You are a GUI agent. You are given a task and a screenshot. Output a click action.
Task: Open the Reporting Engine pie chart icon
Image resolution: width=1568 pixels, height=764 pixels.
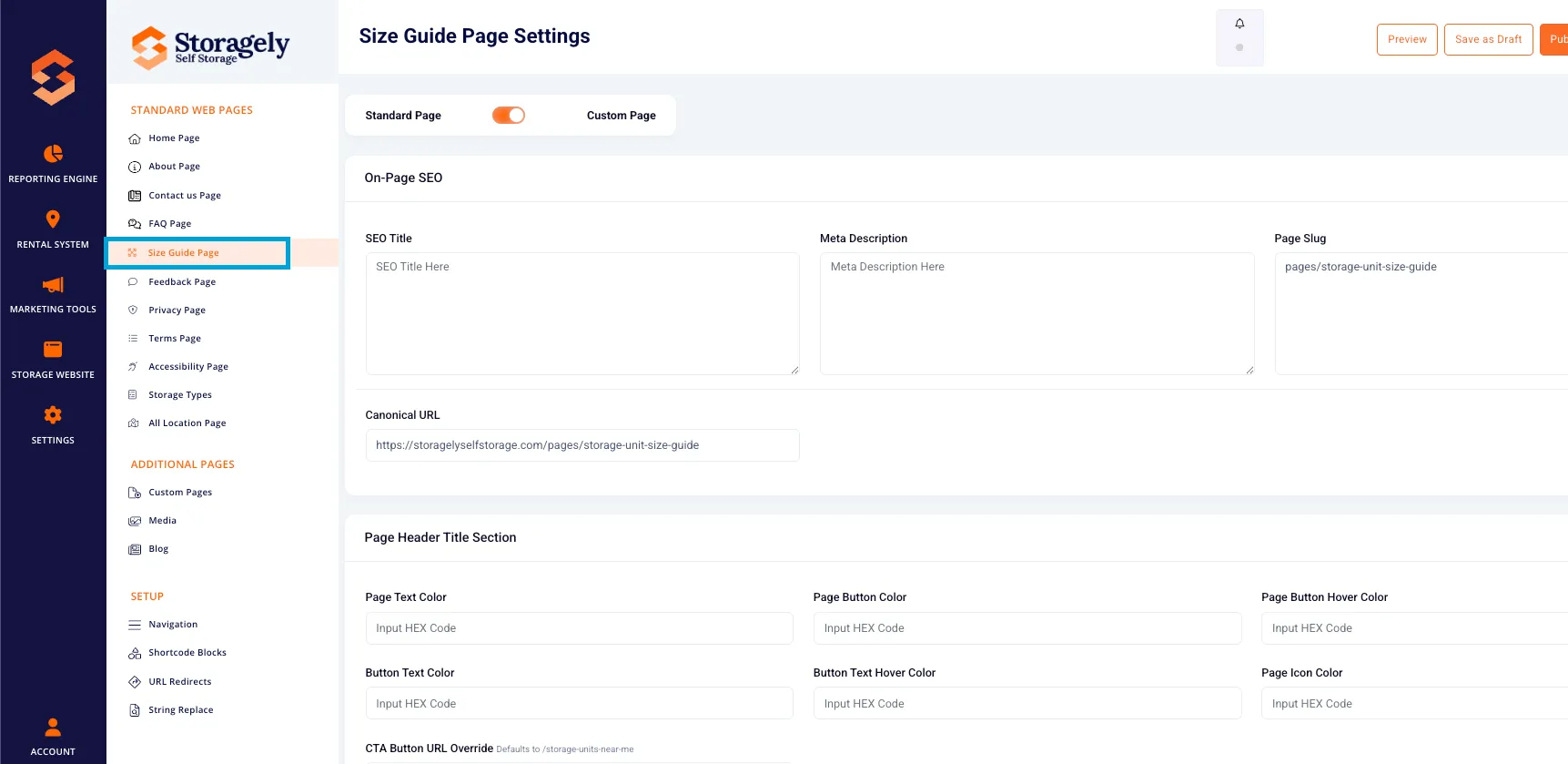tap(53, 153)
